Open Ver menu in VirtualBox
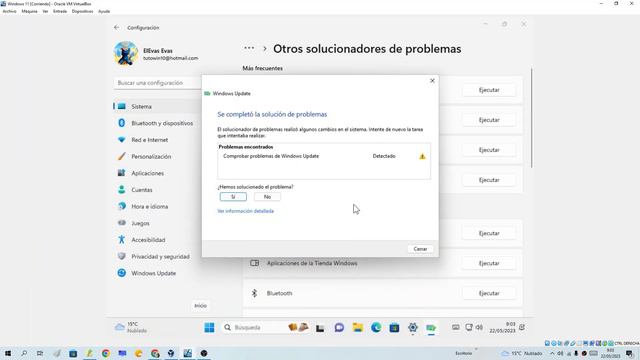This screenshot has width=640, height=360. (45, 11)
